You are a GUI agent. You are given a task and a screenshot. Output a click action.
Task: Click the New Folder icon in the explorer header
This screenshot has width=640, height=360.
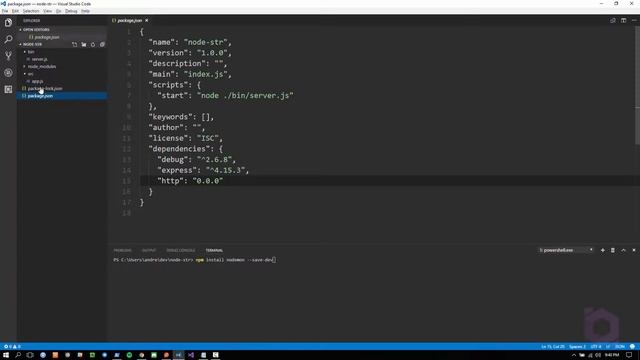[x=84, y=44]
